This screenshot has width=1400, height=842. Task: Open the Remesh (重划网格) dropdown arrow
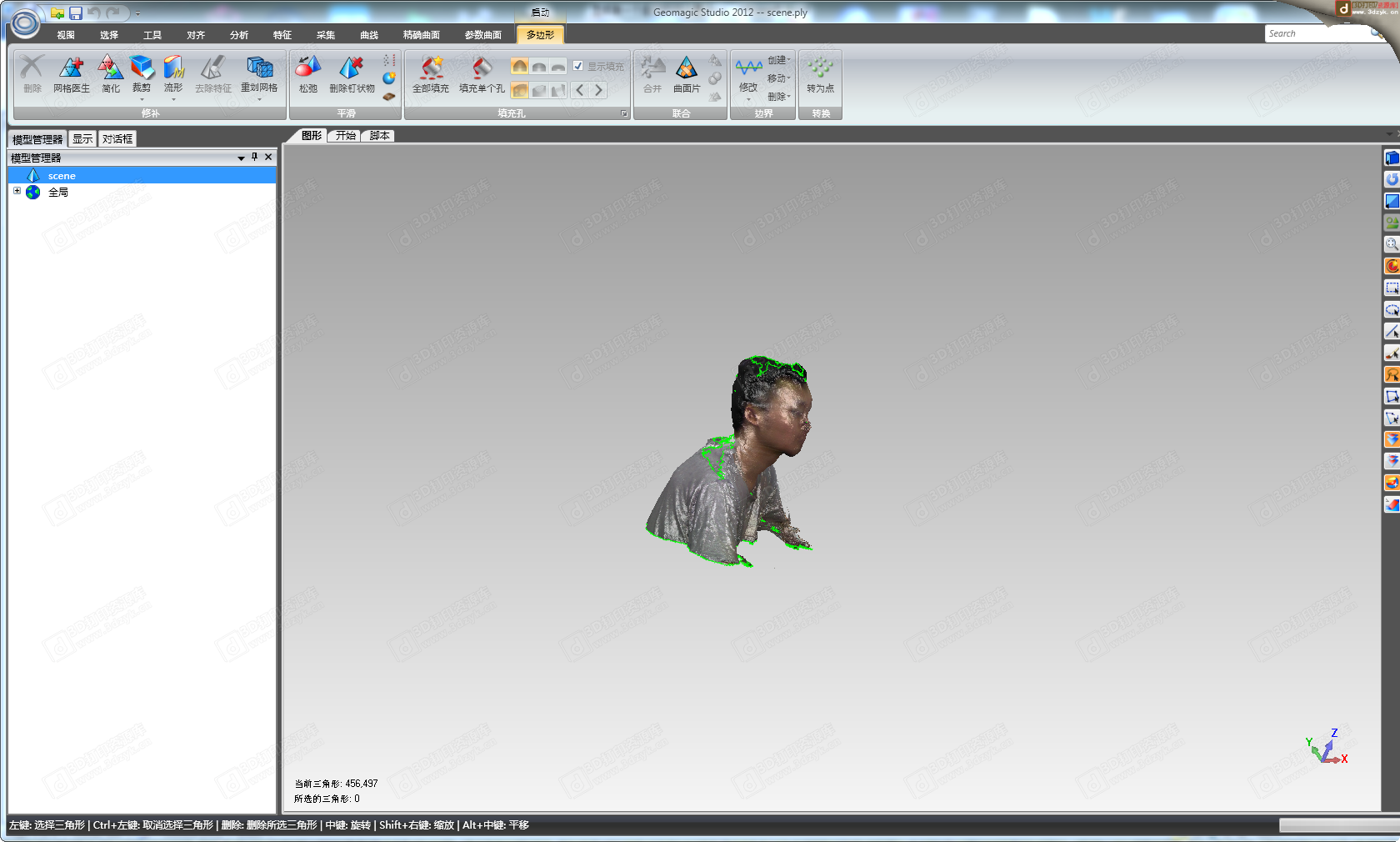point(259,99)
